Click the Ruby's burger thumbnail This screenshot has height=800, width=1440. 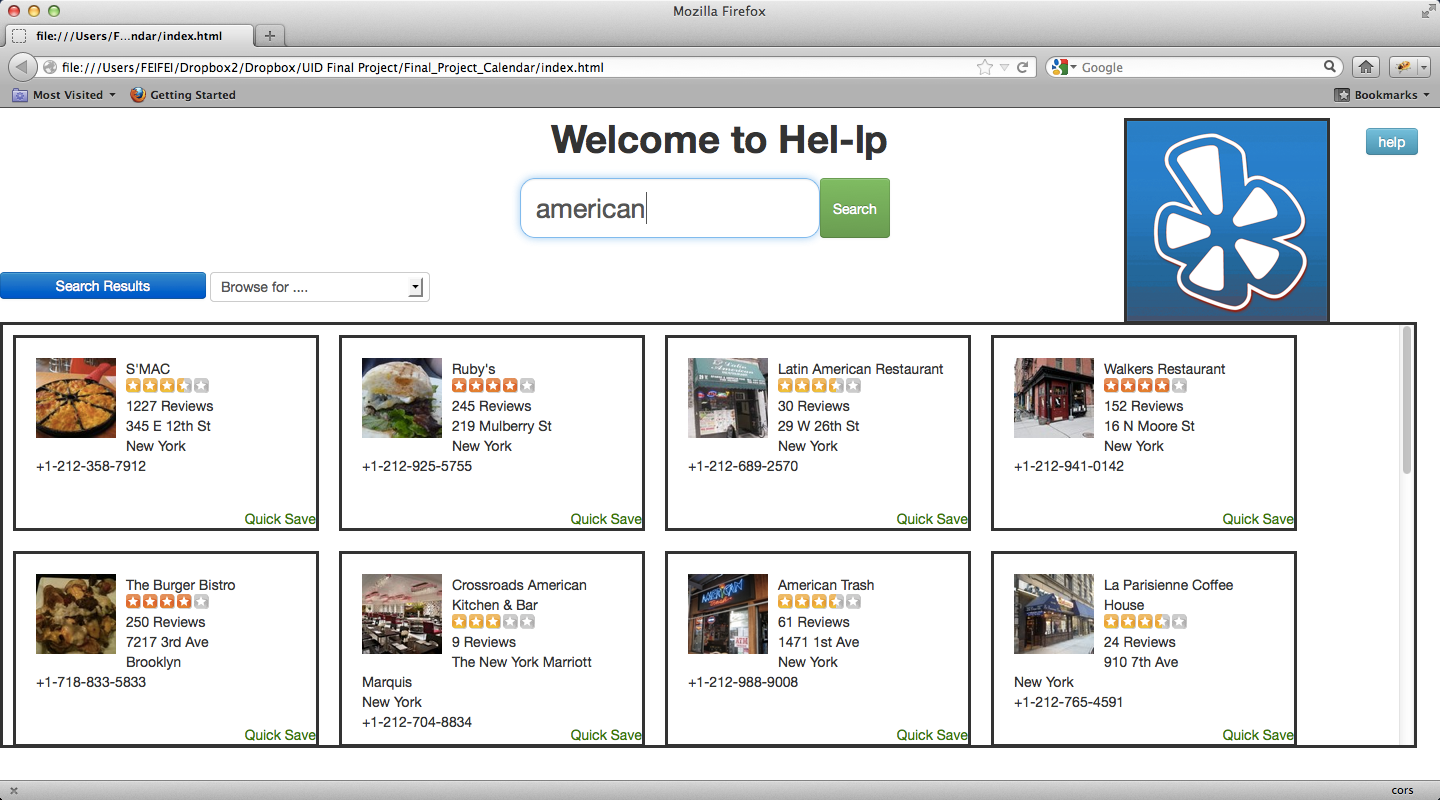402,398
